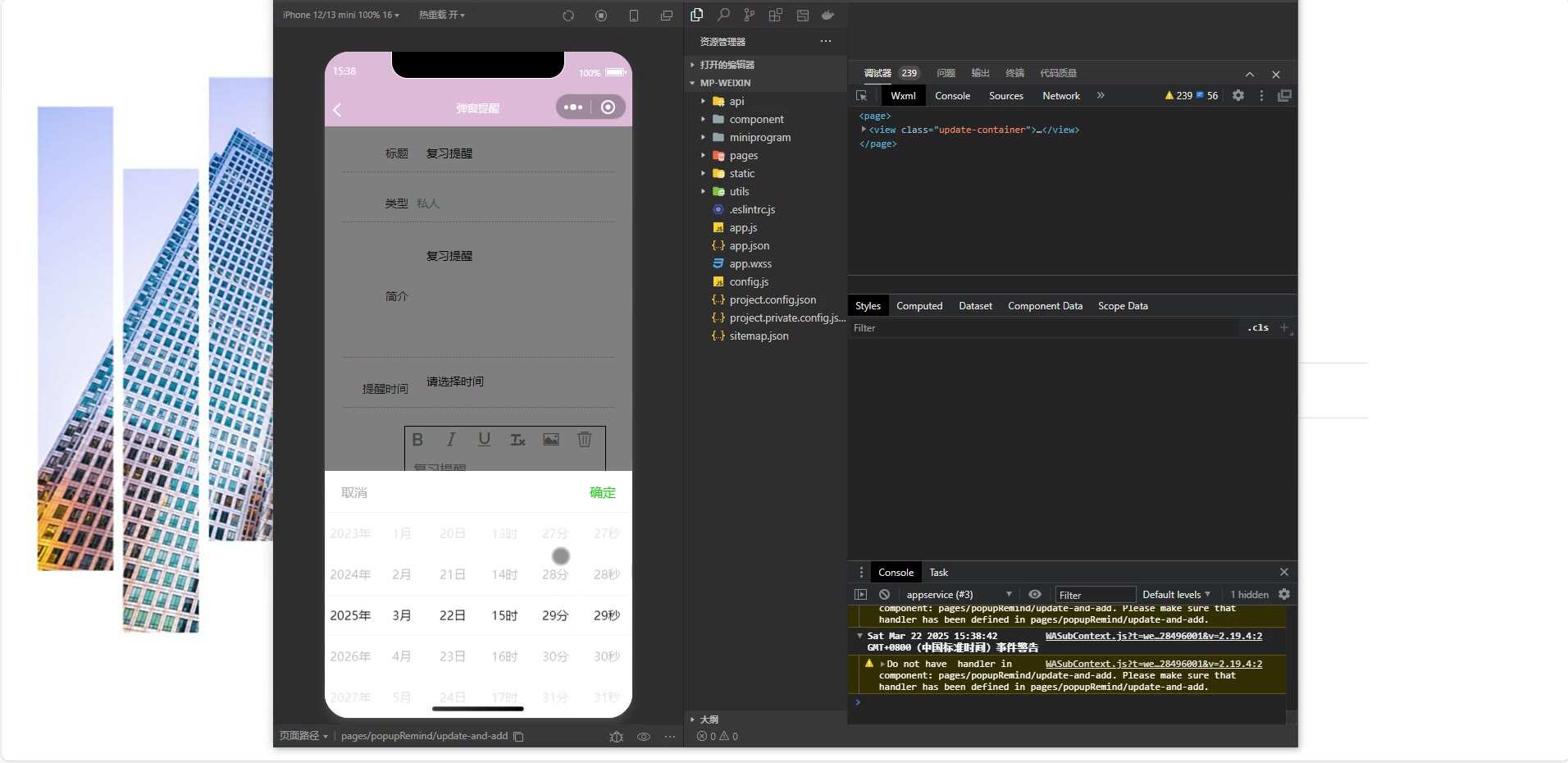Image resolution: width=1568 pixels, height=763 pixels.
Task: Click the console Filter input field
Action: tap(1094, 595)
